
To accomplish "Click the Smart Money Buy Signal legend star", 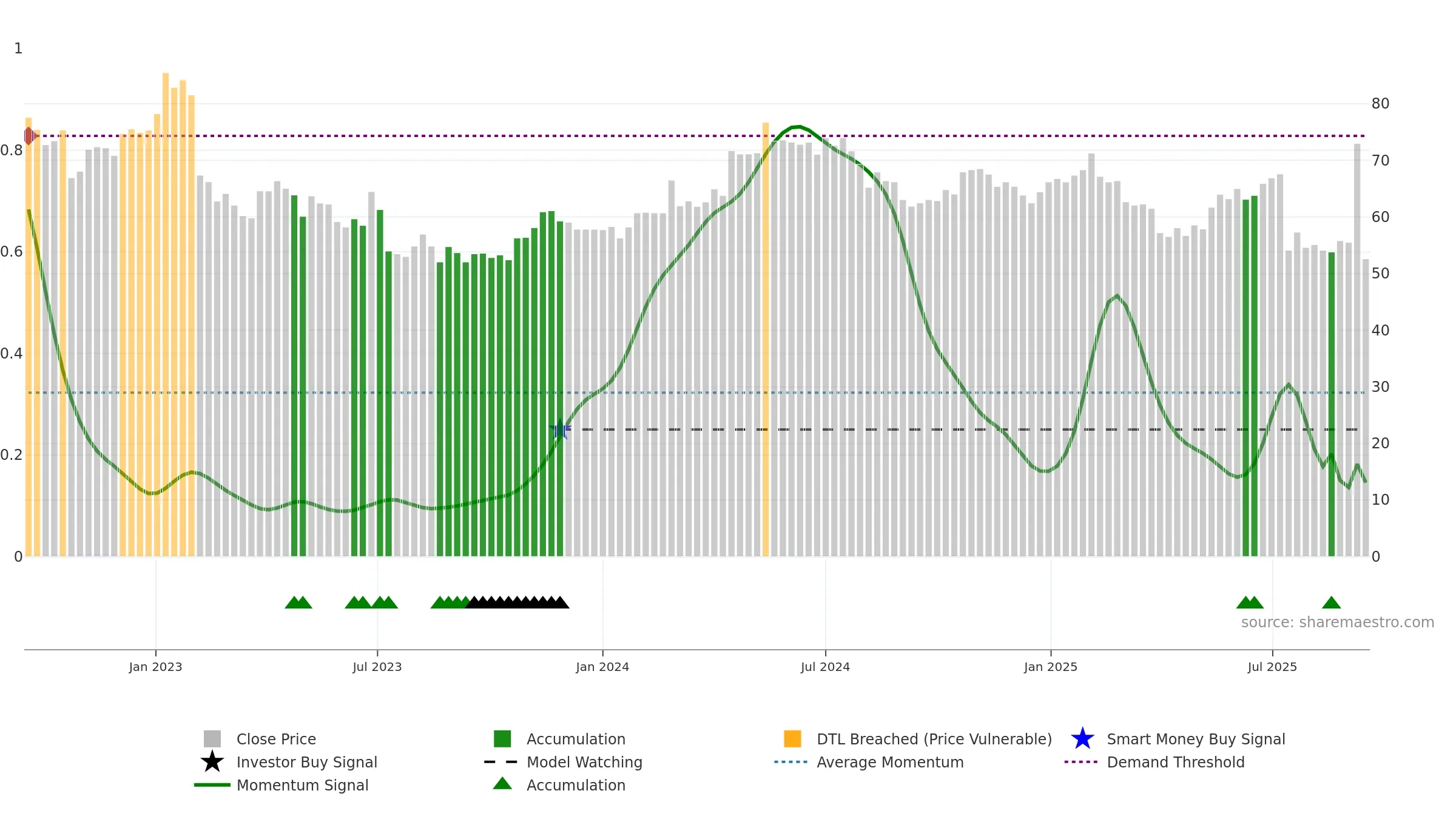I will [1082, 739].
